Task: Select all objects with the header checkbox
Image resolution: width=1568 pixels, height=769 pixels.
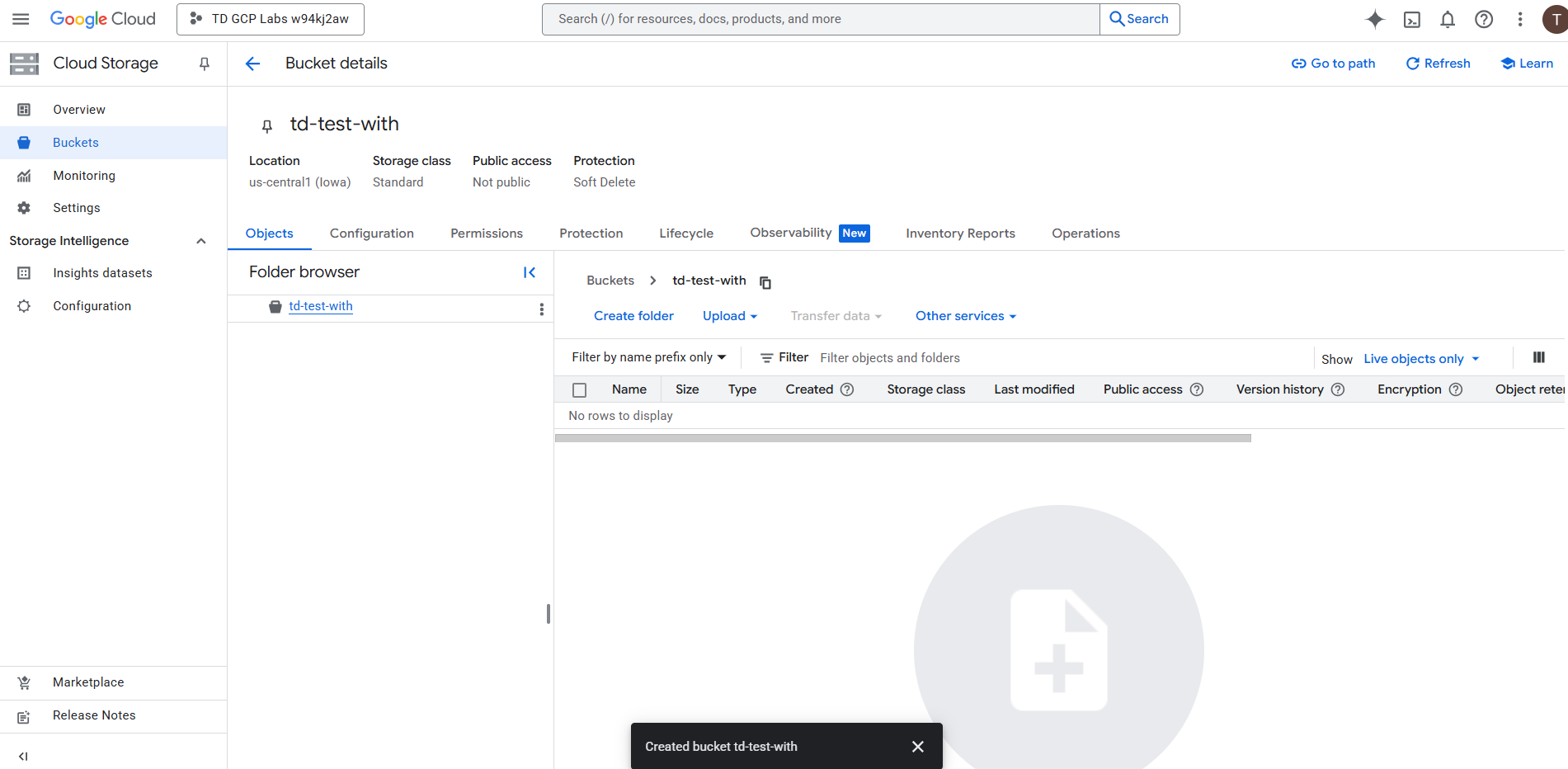Action: [579, 389]
